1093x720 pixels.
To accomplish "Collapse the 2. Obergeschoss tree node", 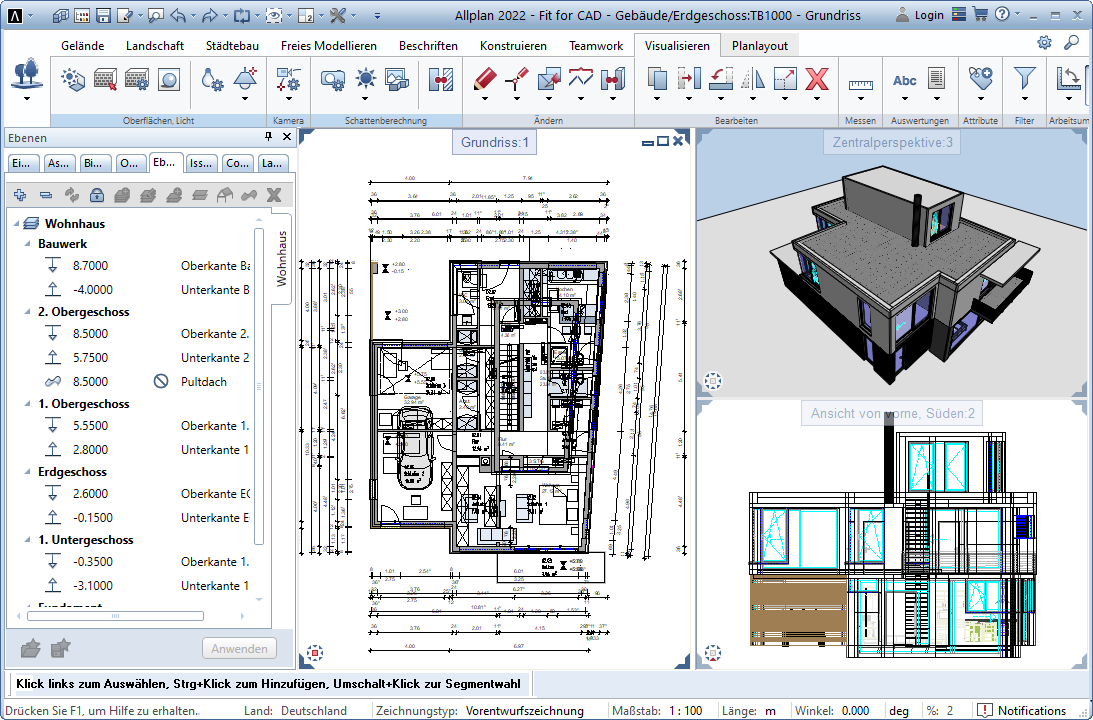I will click(x=28, y=312).
